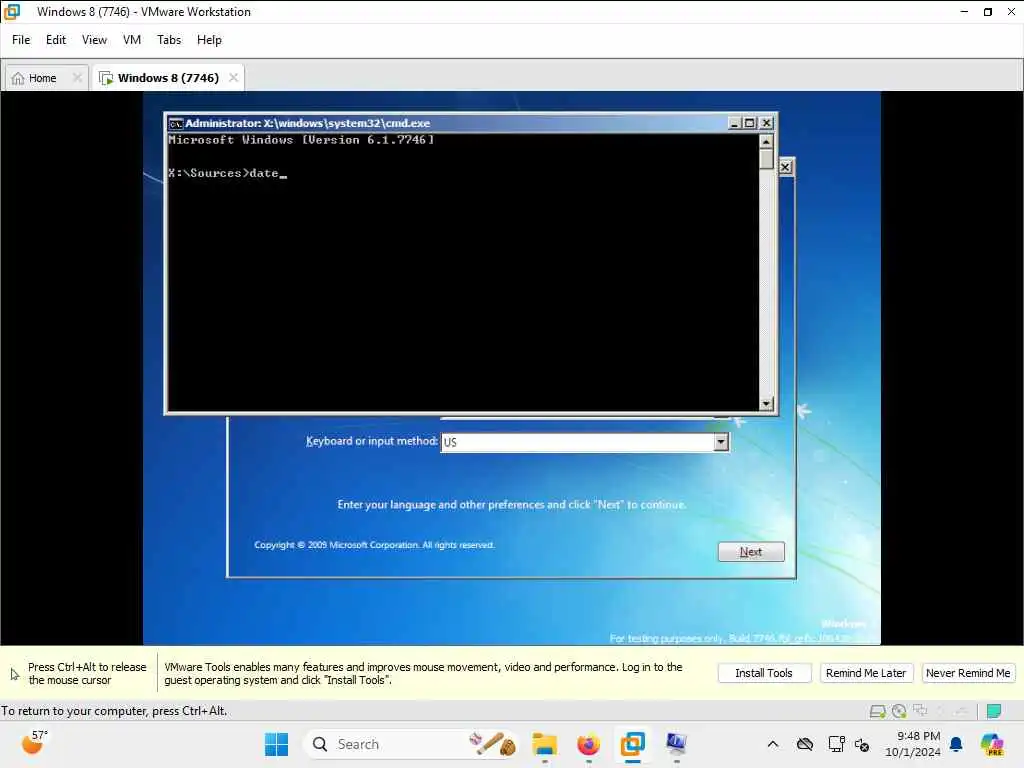Close the Windows 8 (7746) tab
Image resolution: width=1024 pixels, height=768 pixels.
[233, 78]
